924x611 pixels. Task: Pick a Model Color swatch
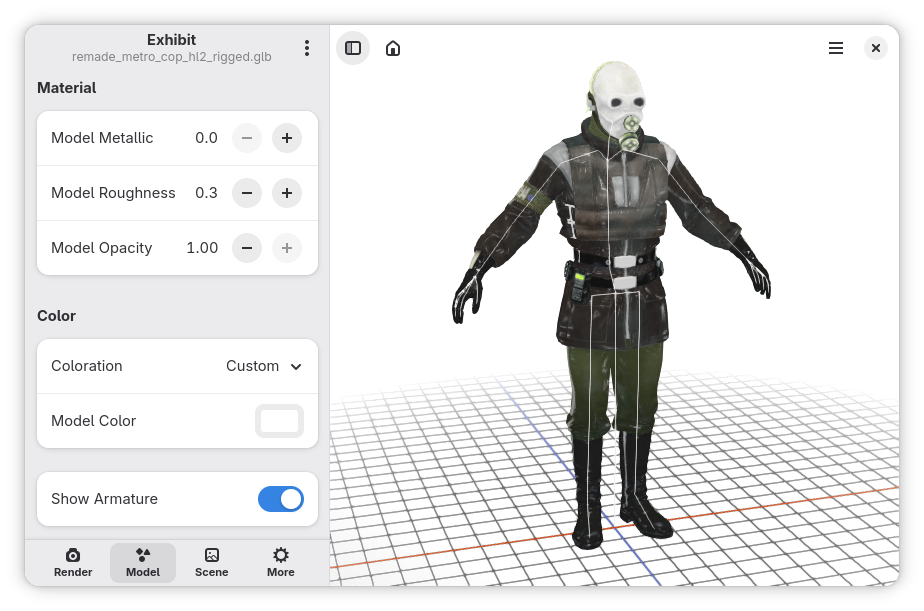[280, 421]
